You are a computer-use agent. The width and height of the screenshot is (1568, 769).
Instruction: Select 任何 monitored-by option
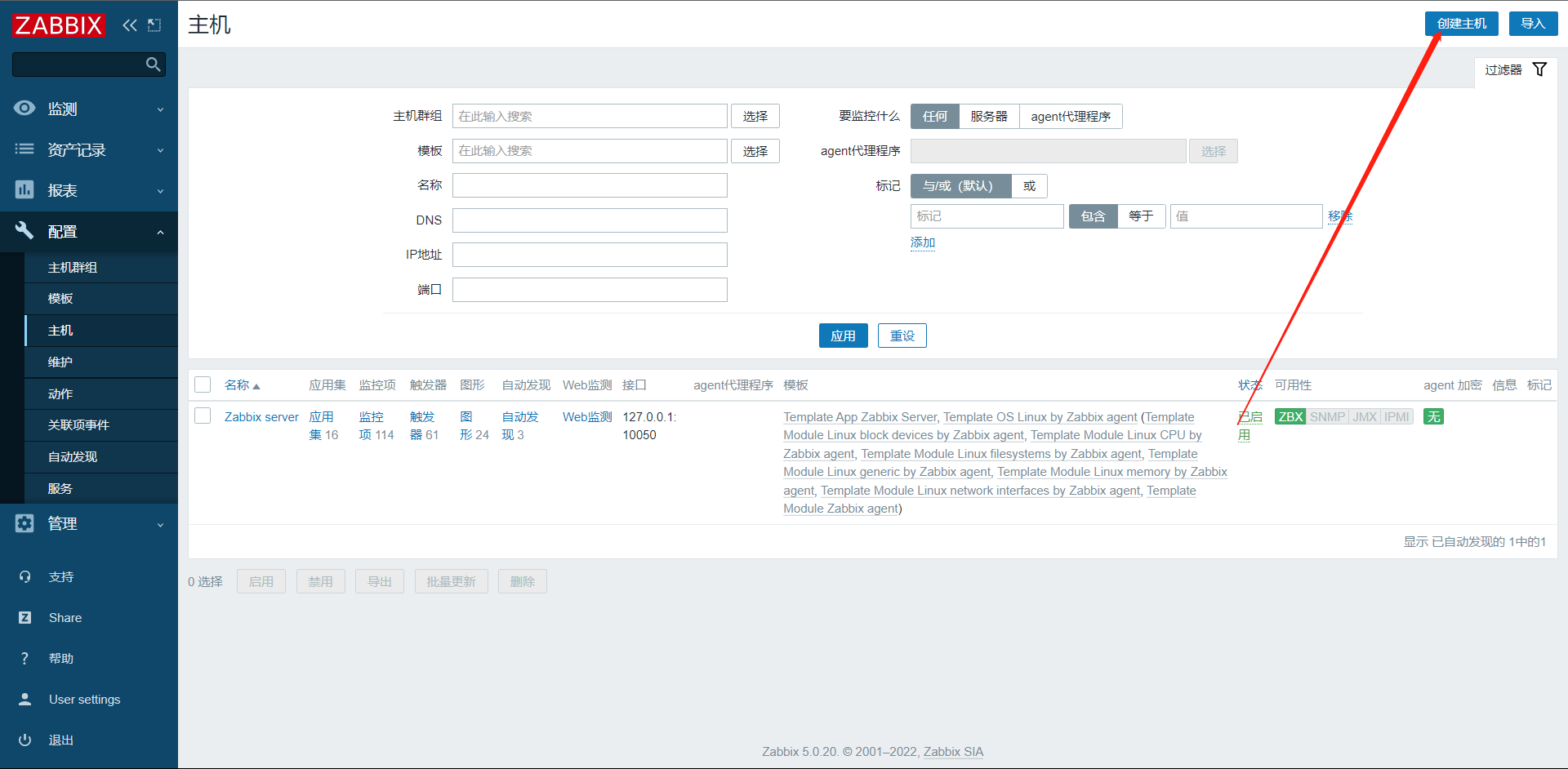point(935,117)
